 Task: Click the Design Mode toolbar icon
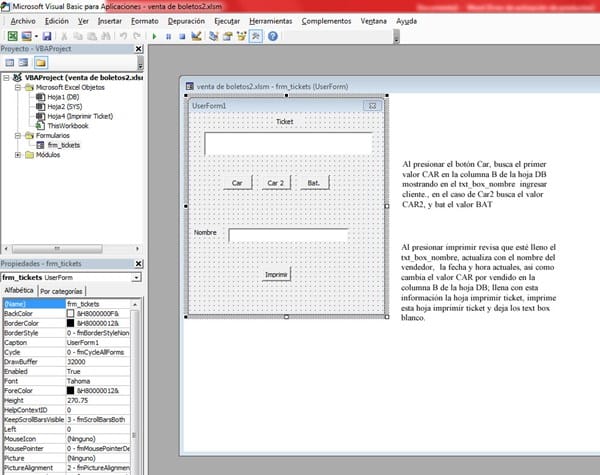click(x=196, y=37)
